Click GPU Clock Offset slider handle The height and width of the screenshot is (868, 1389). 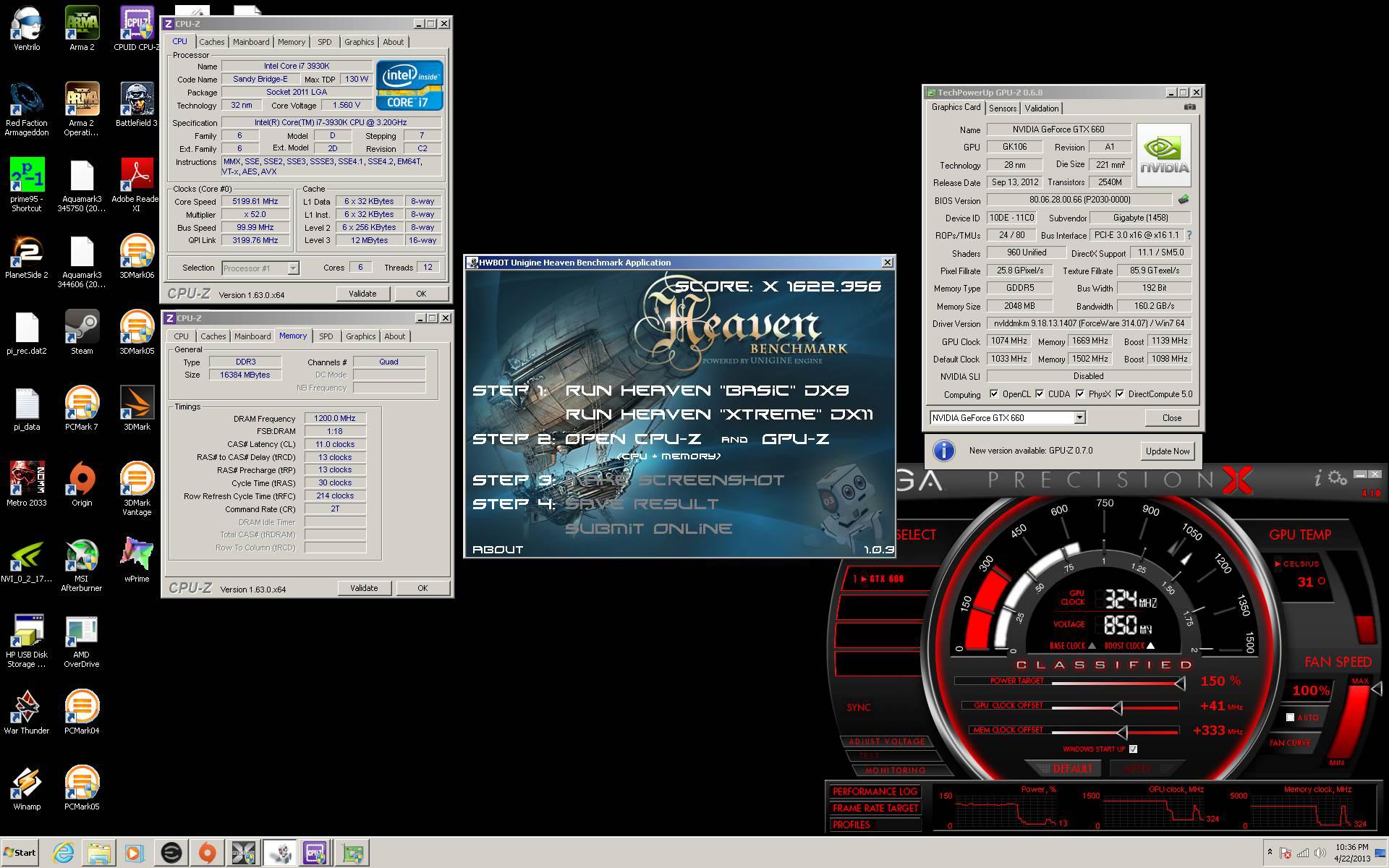1117,707
